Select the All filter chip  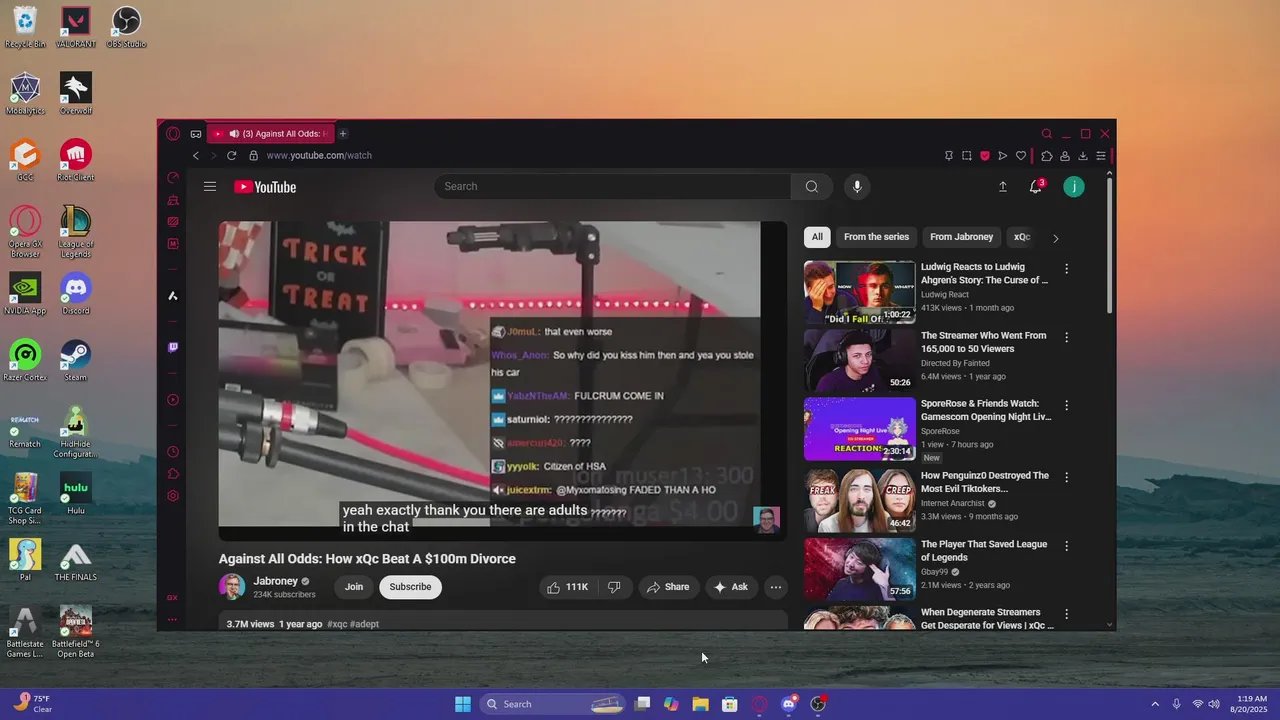tap(817, 237)
